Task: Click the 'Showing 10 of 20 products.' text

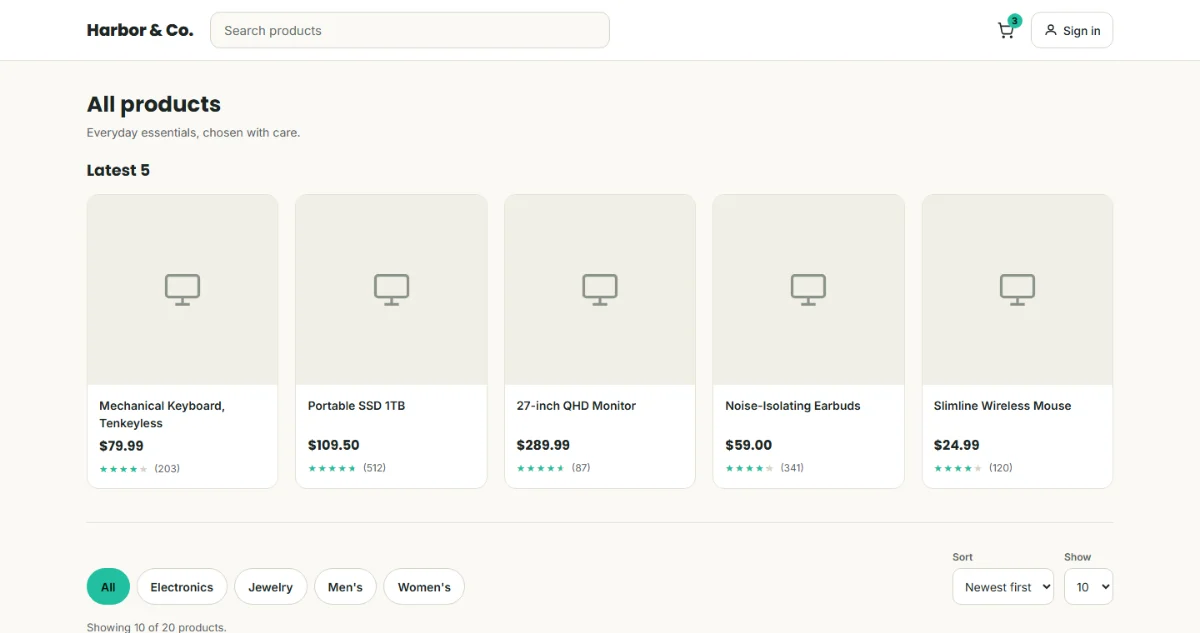Action: (157, 627)
